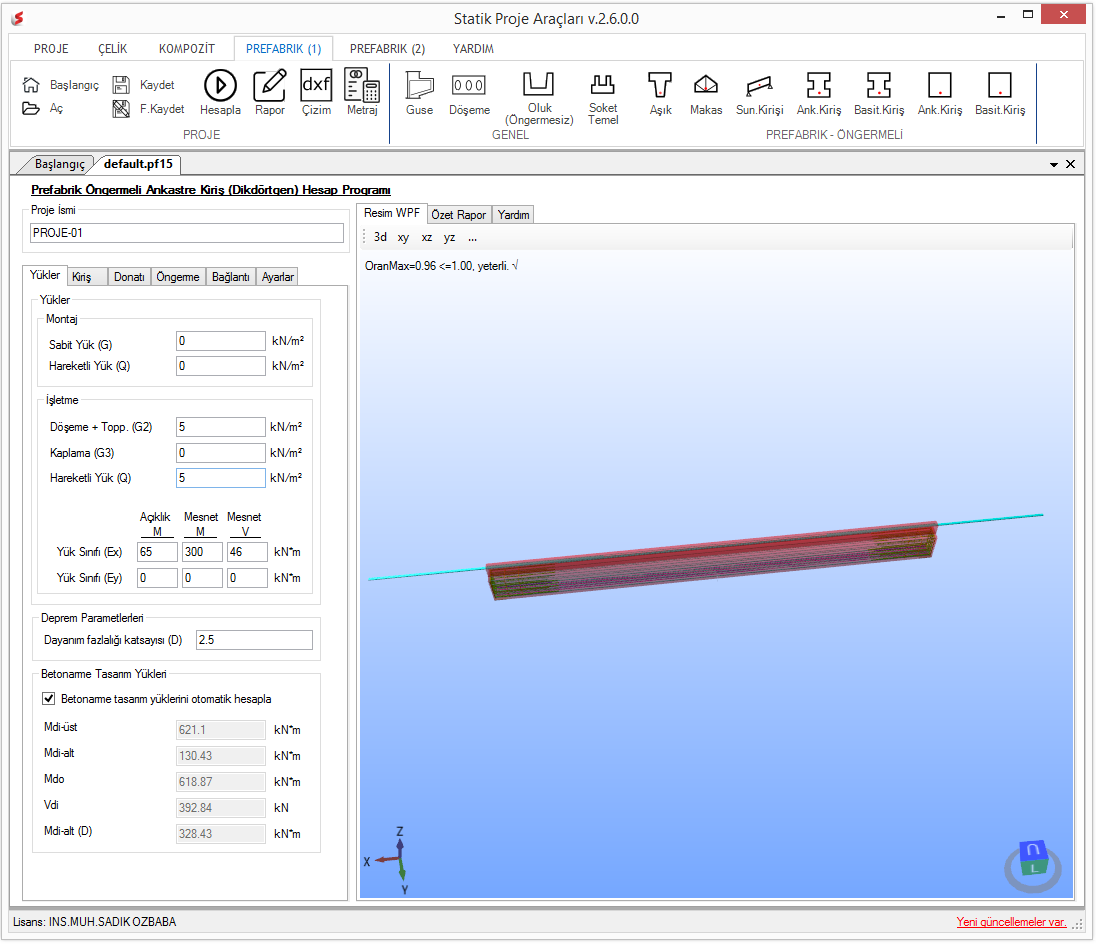This screenshot has width=1096, height=944.
Task: Click the Yeni güncellemeler var link
Action: pyautogui.click(x=1011, y=922)
